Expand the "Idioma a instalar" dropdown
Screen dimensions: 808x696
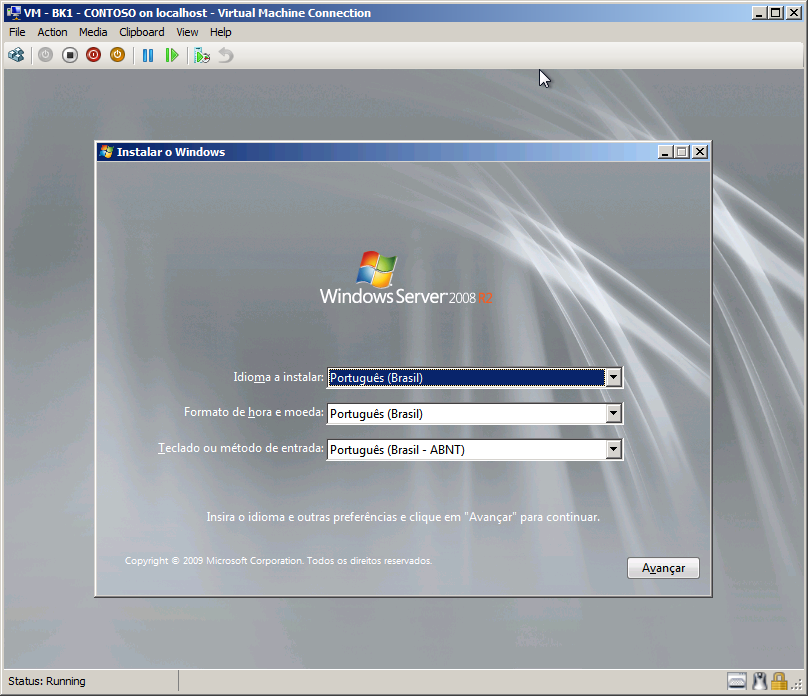tap(613, 378)
